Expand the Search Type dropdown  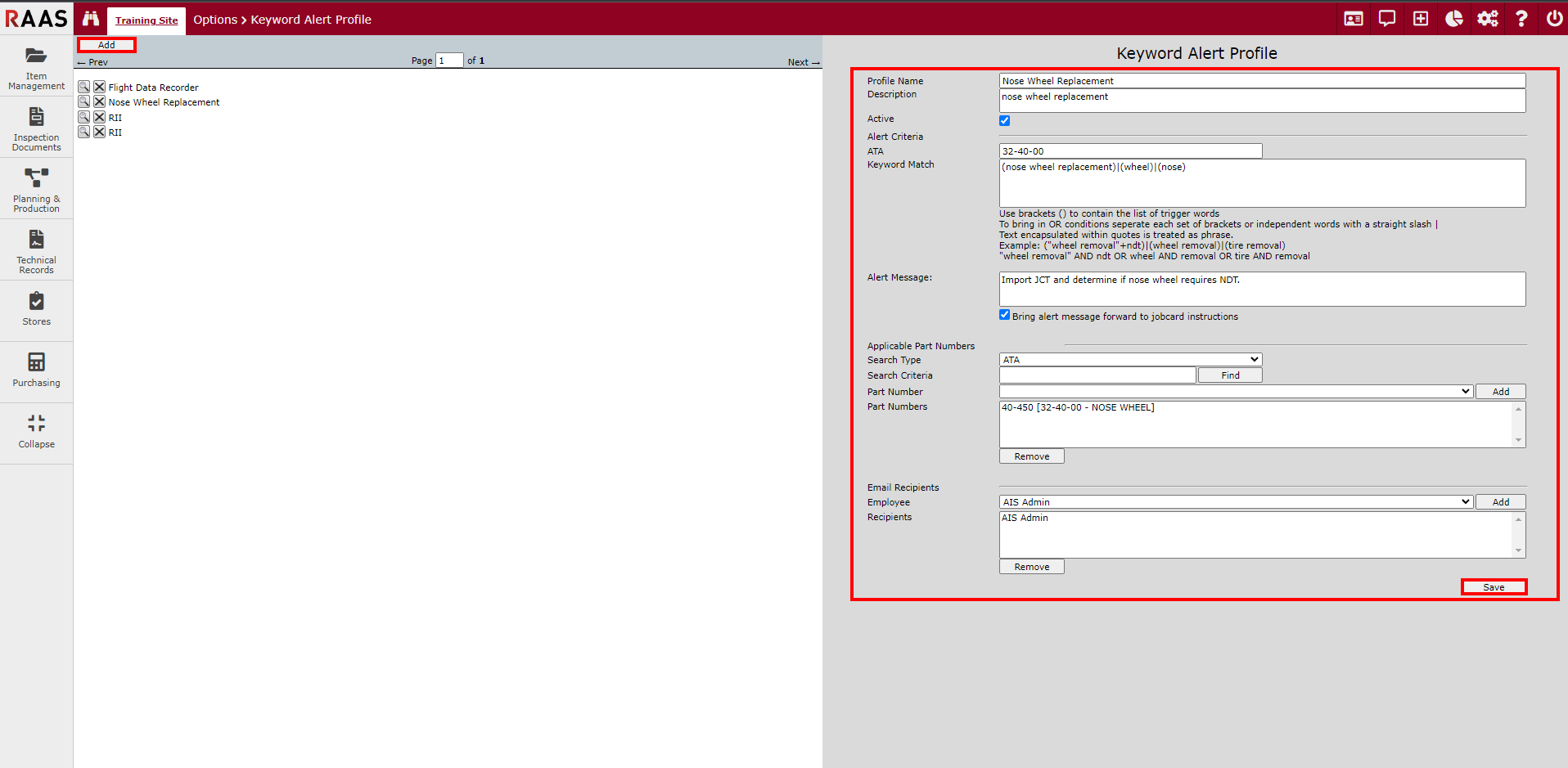[1130, 360]
